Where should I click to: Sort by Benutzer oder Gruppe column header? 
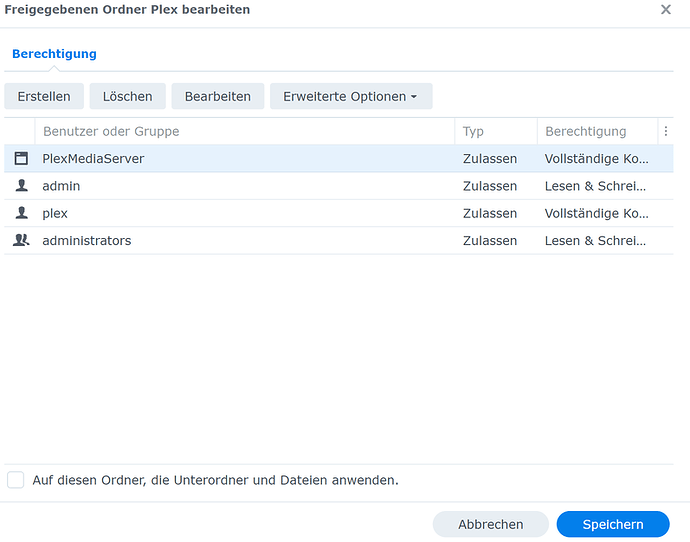(111, 131)
